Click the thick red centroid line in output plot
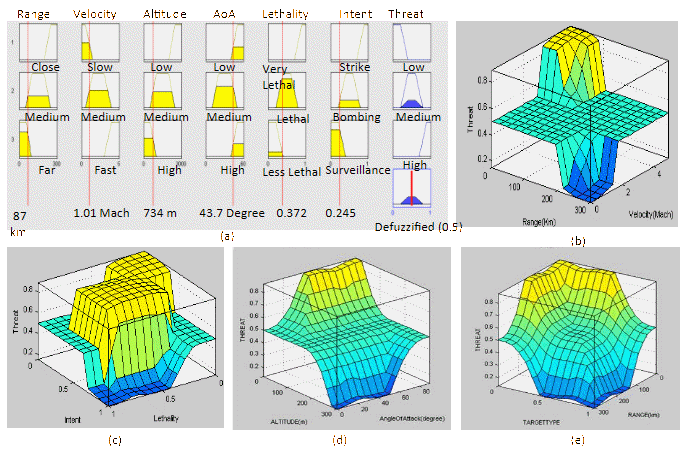680x453 pixels. click(412, 188)
